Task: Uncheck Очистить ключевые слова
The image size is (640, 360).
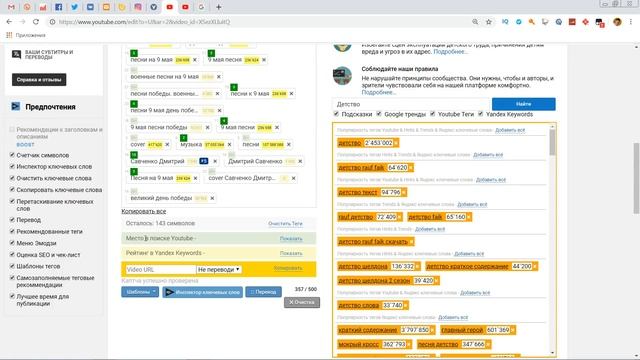Action: coord(12,178)
